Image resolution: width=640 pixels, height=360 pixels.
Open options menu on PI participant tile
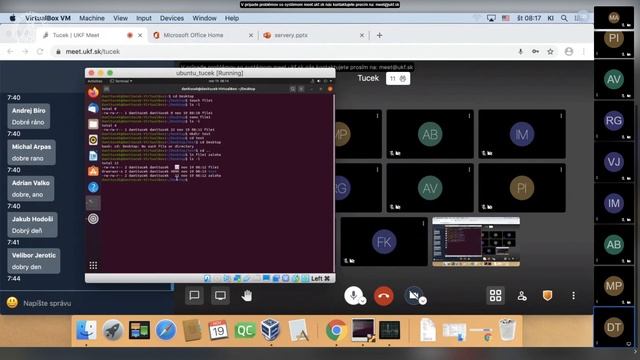click(561, 169)
